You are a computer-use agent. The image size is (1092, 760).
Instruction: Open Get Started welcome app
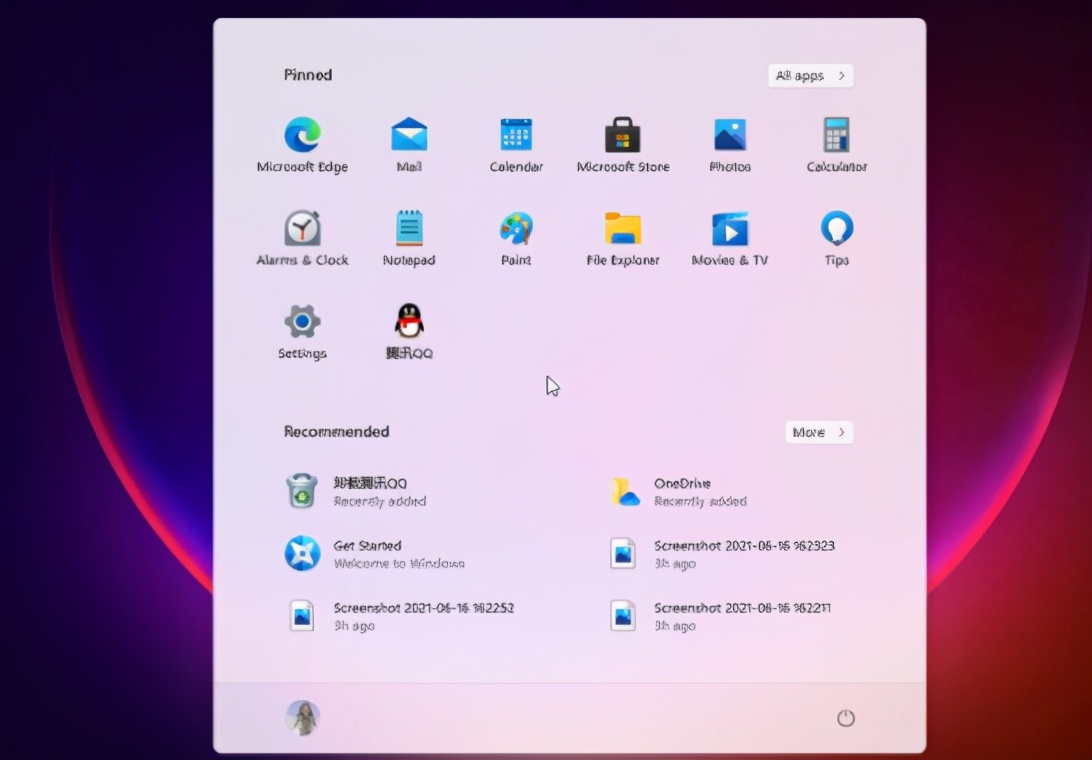point(375,554)
